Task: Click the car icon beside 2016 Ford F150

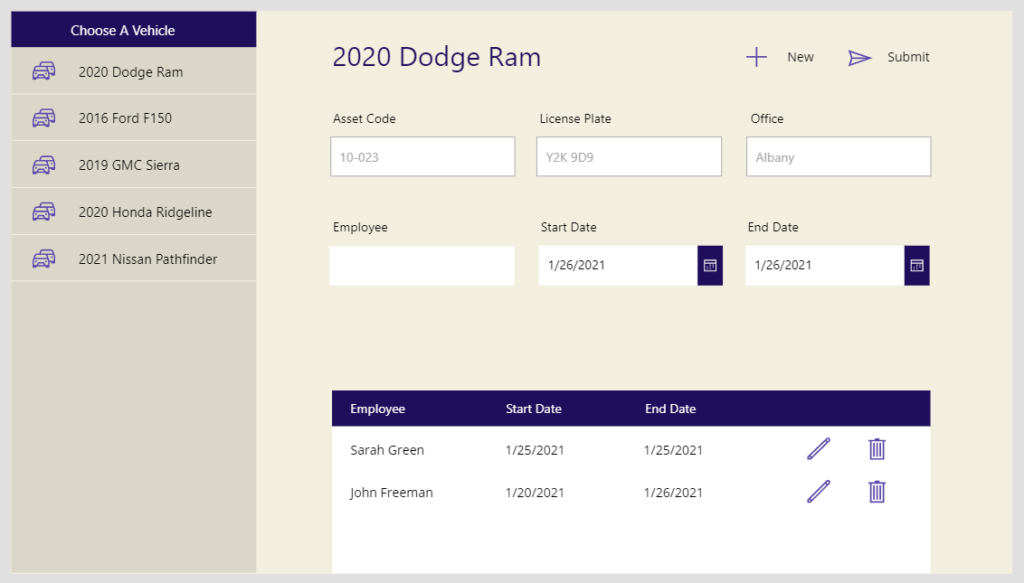Action: coord(44,117)
